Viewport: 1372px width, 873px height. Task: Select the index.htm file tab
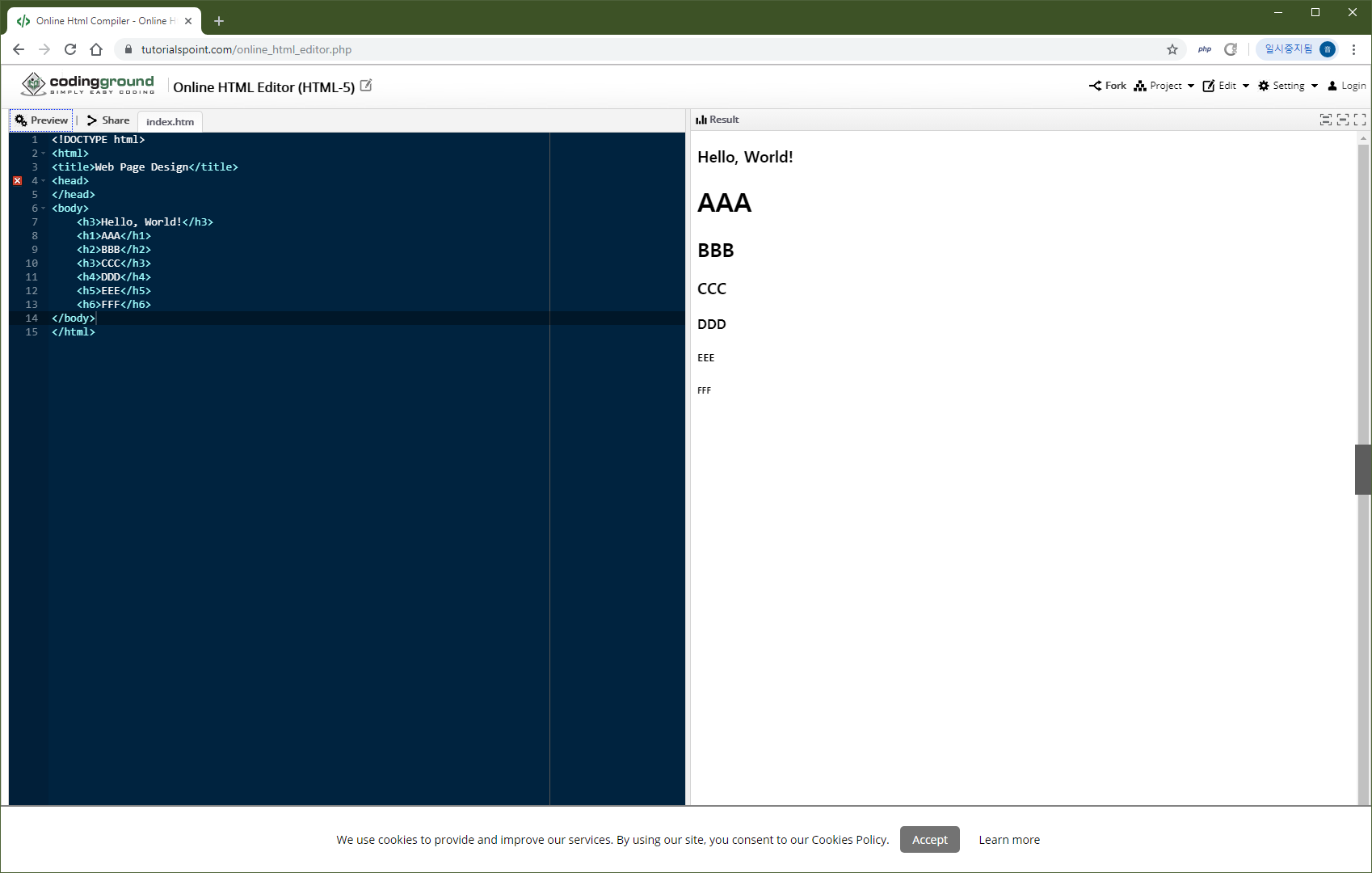pos(170,122)
